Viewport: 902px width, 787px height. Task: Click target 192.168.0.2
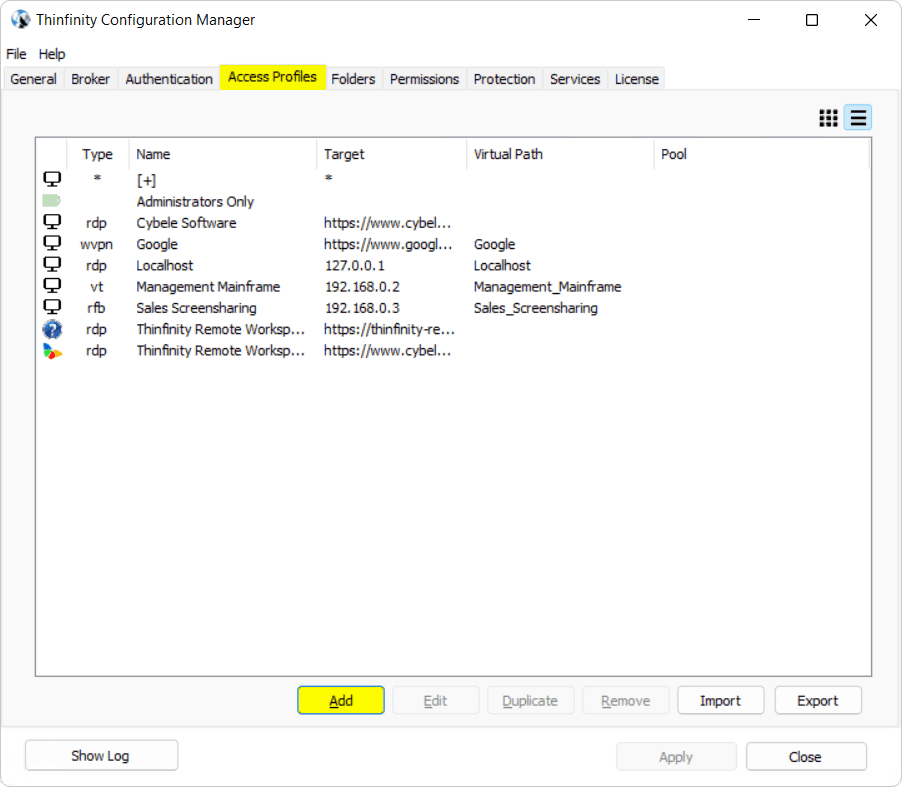pos(362,286)
